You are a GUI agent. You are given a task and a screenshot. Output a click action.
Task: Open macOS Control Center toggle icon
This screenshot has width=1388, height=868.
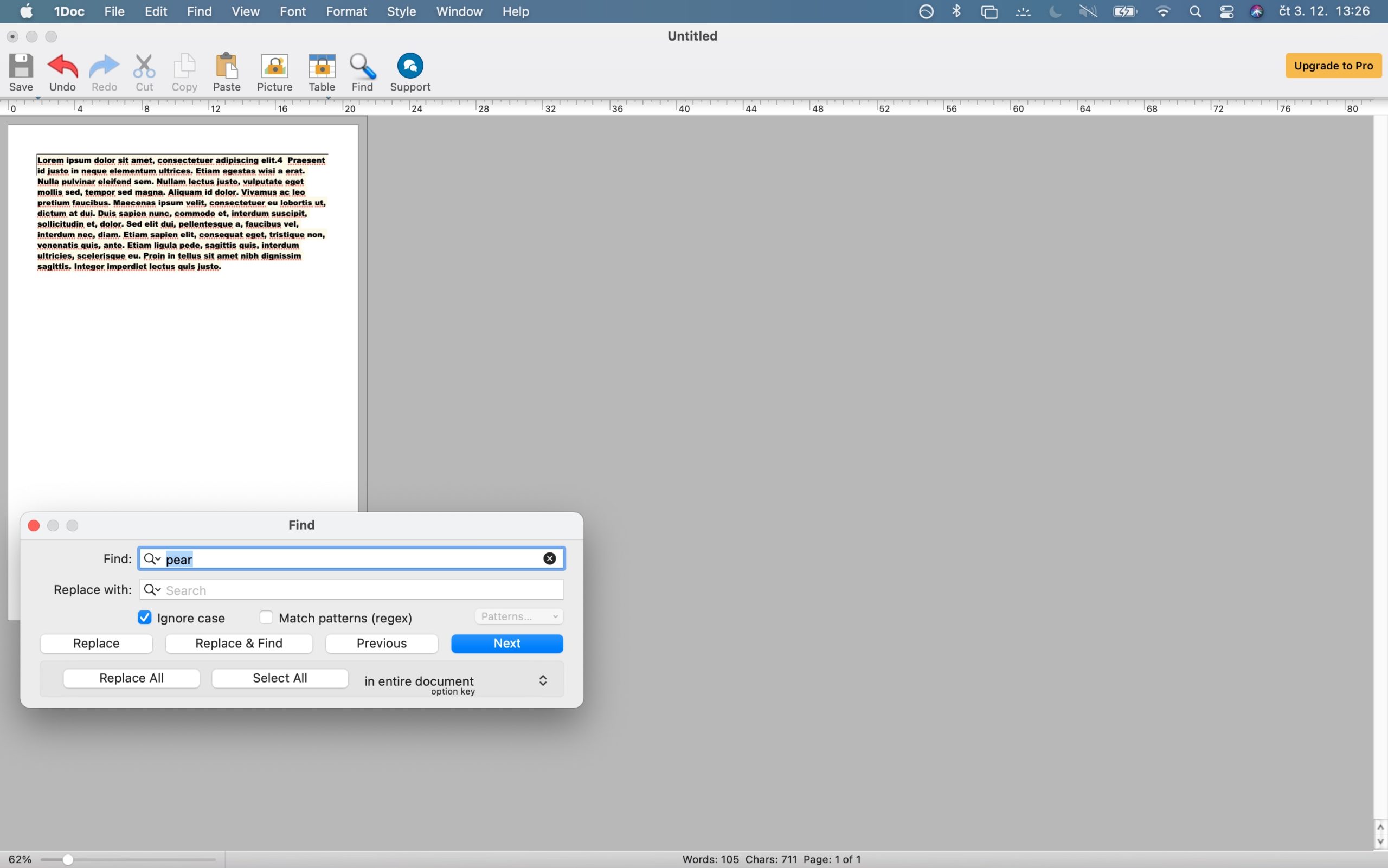click(x=1226, y=11)
